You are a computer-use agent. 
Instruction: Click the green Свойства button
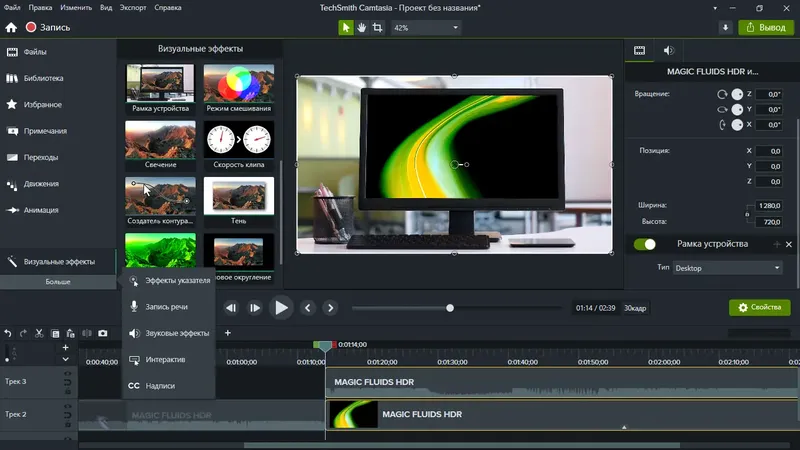point(759,307)
